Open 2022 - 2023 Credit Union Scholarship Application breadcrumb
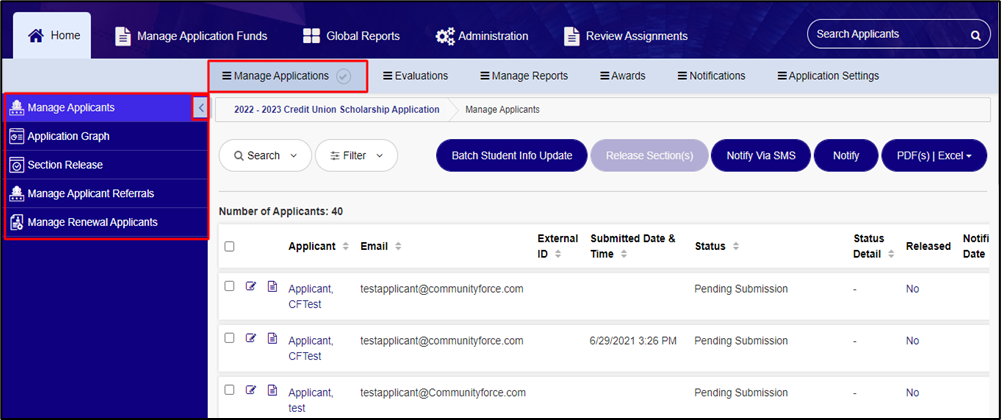This screenshot has height=420, width=1001. click(x=336, y=110)
